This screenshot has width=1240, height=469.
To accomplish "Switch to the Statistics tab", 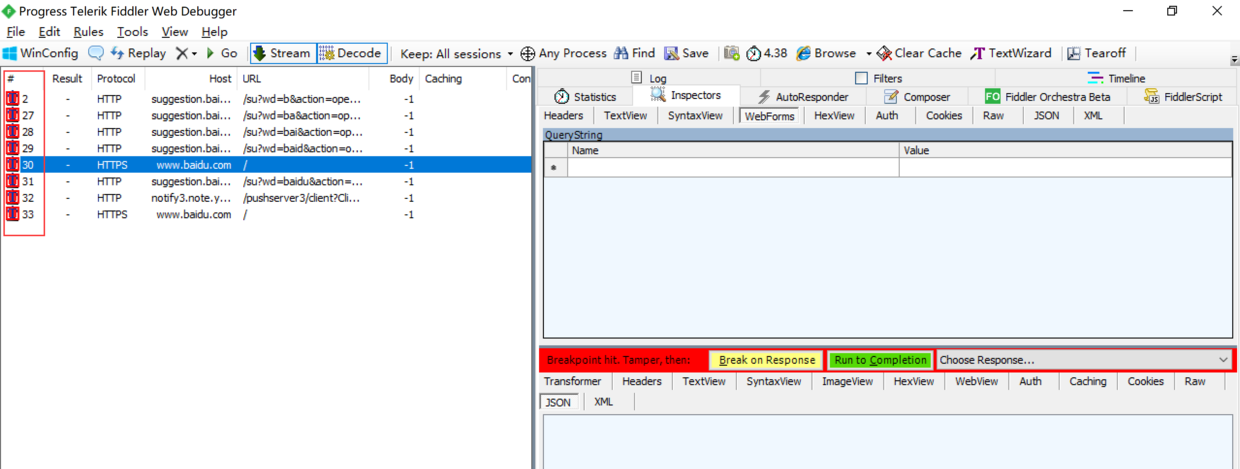I will click(586, 97).
